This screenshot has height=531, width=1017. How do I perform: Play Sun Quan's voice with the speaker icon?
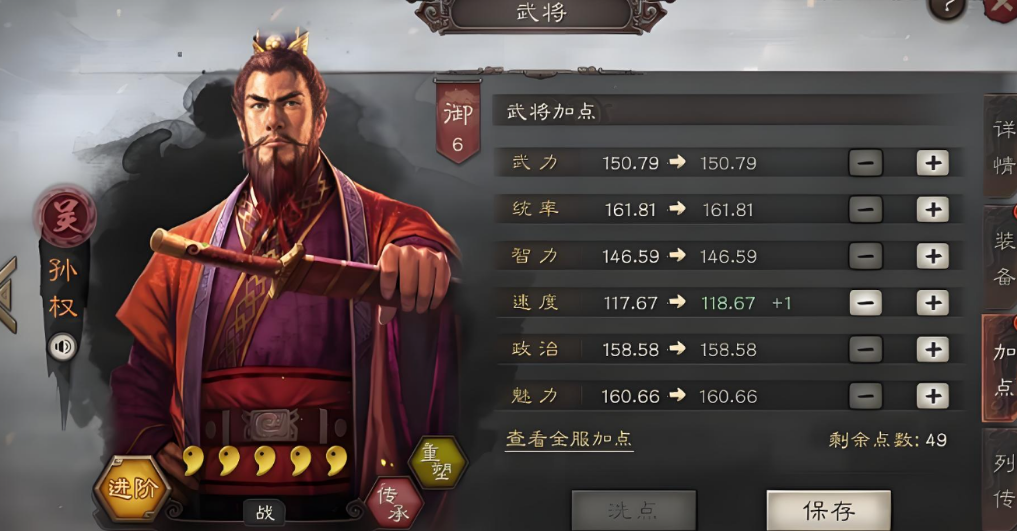click(63, 347)
